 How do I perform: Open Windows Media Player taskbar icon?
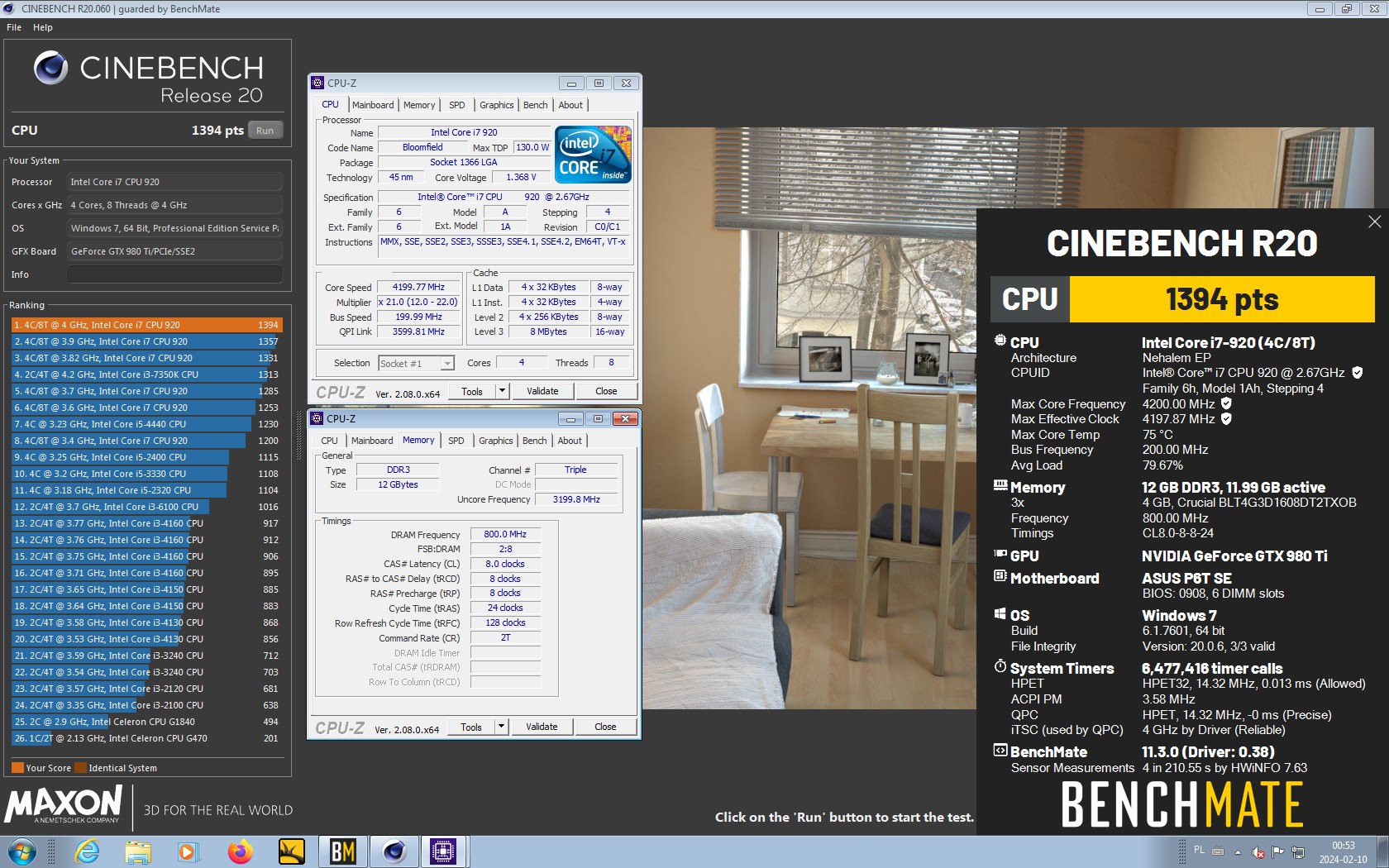pos(189,851)
